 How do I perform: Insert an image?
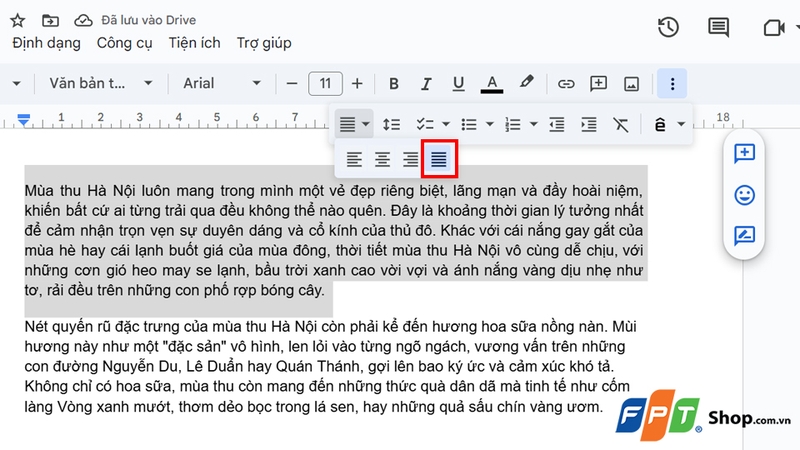631,84
